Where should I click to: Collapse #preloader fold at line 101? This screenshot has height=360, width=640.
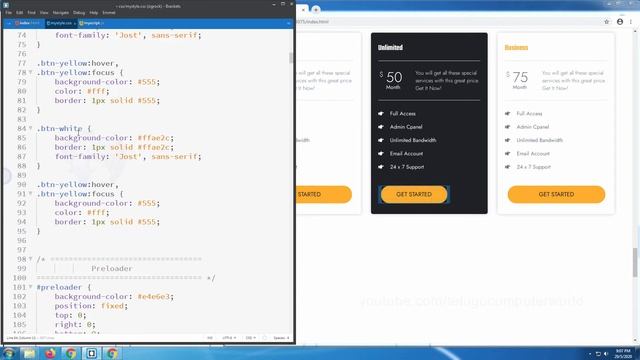tap(31, 287)
